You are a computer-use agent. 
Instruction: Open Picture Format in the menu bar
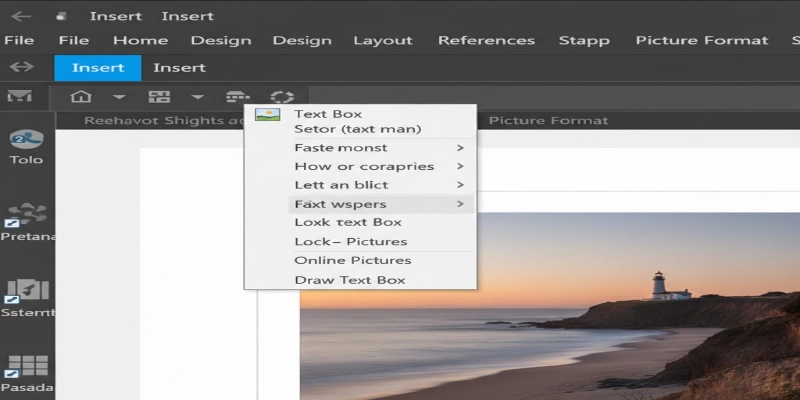click(x=701, y=41)
